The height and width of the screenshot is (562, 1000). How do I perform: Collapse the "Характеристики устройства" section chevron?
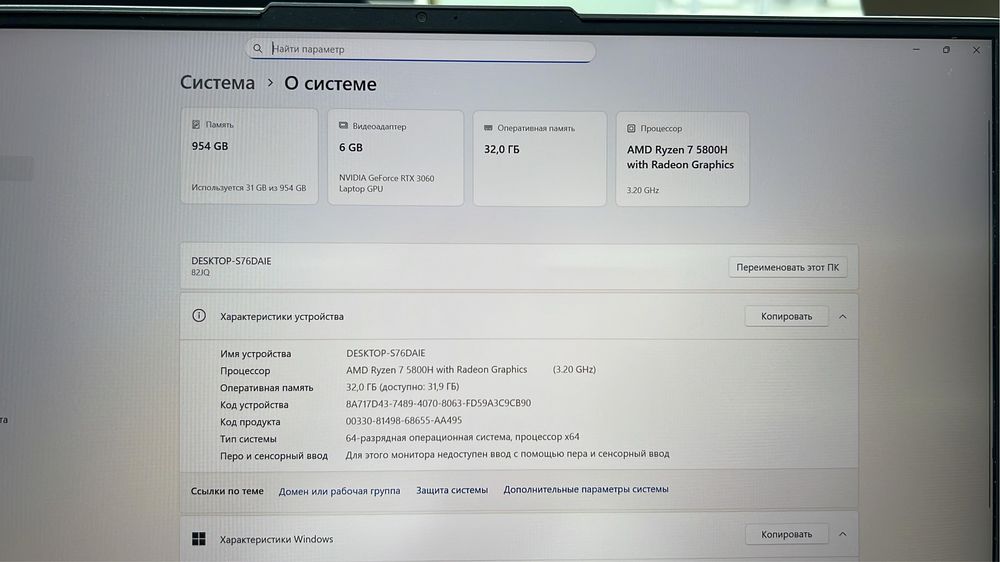842,316
